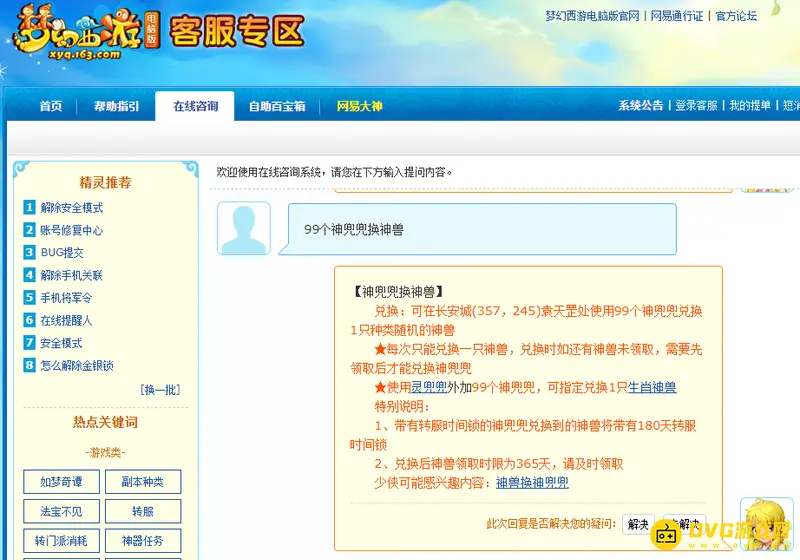Select the 副本种类 keyword button
The width and height of the screenshot is (800, 560).
pos(143,481)
